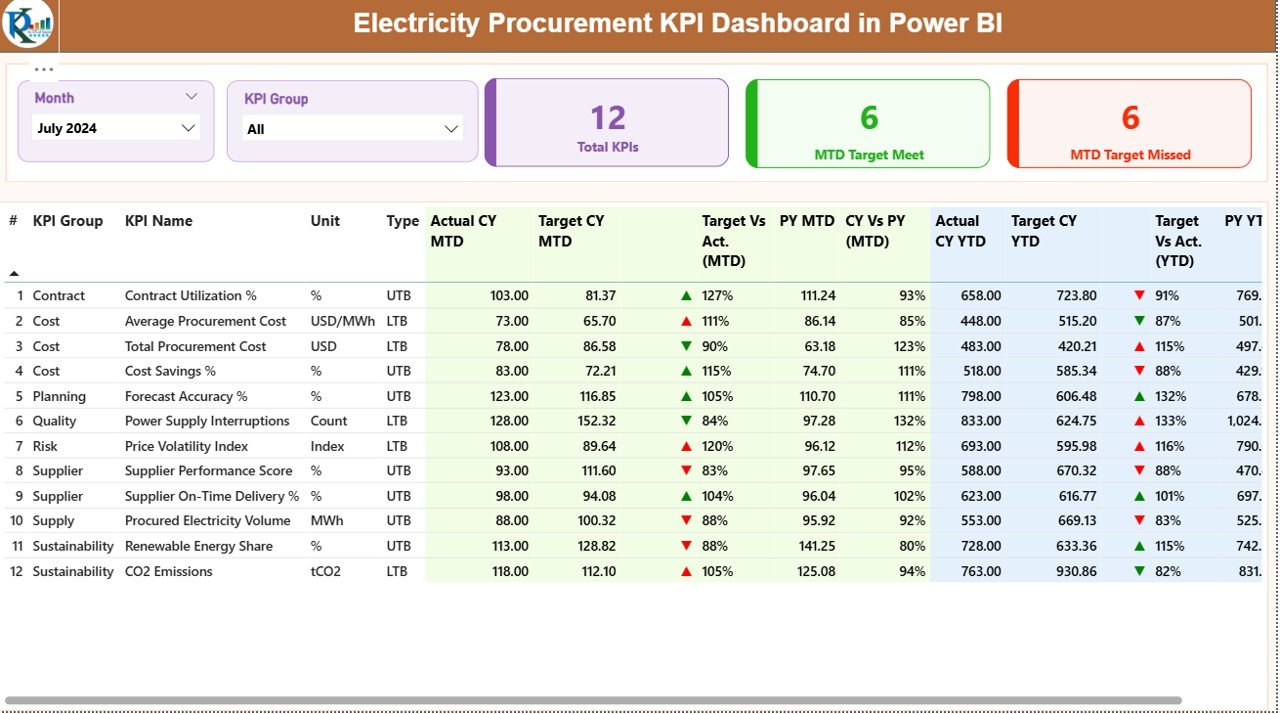Viewport: 1280px width, 714px height.
Task: Click the company logo in the top-left corner
Action: coord(27,26)
